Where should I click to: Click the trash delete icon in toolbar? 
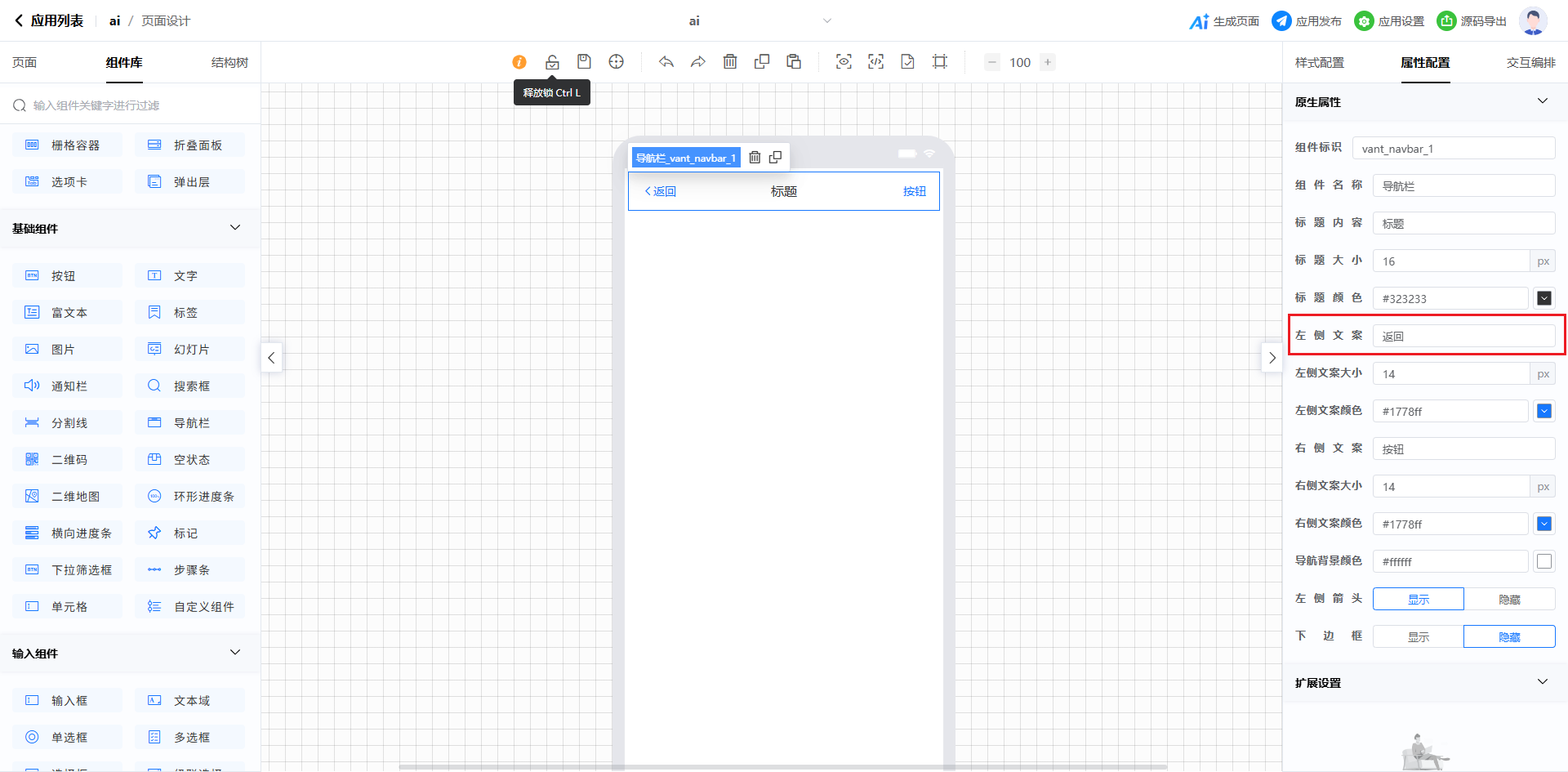[730, 62]
